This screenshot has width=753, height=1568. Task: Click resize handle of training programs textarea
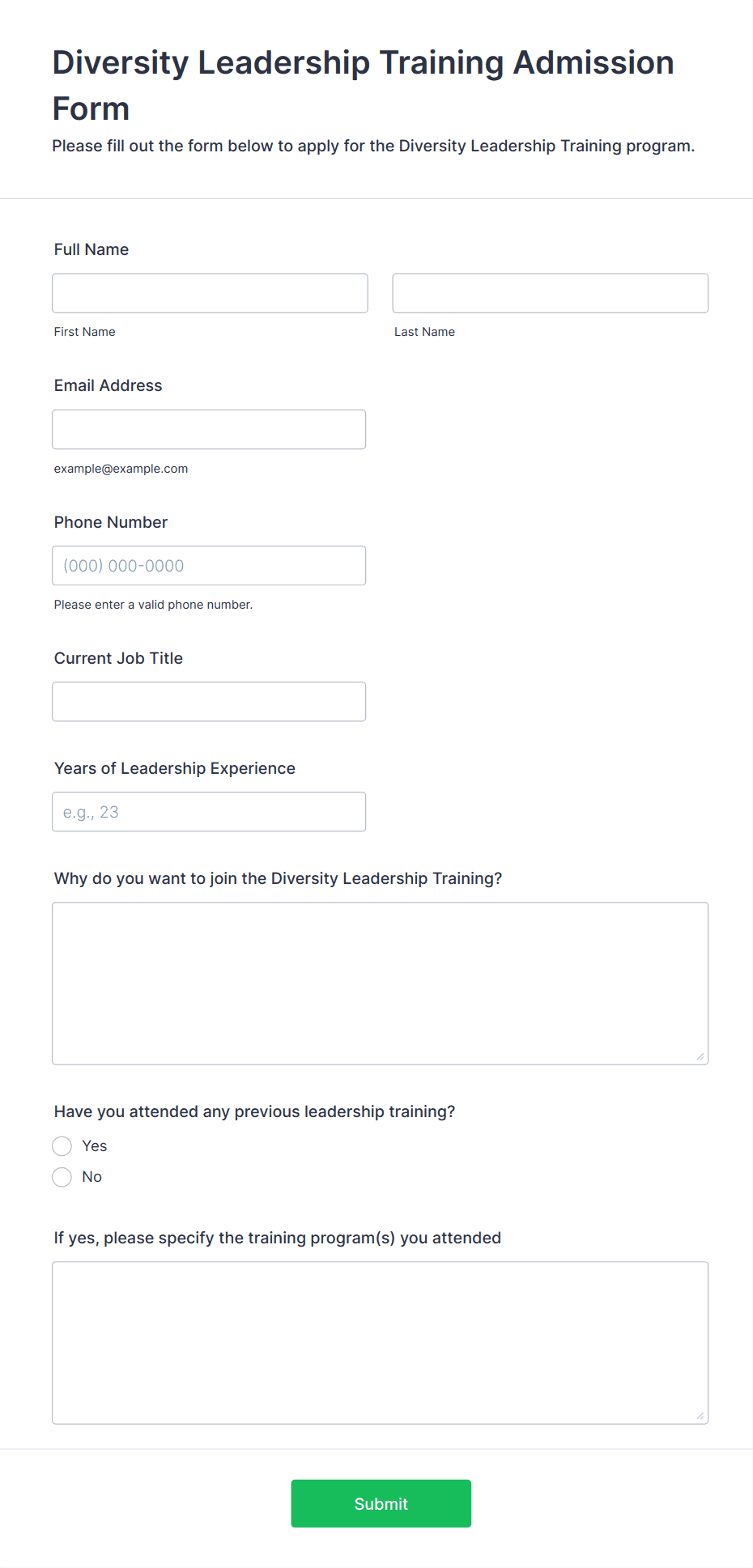(700, 1416)
